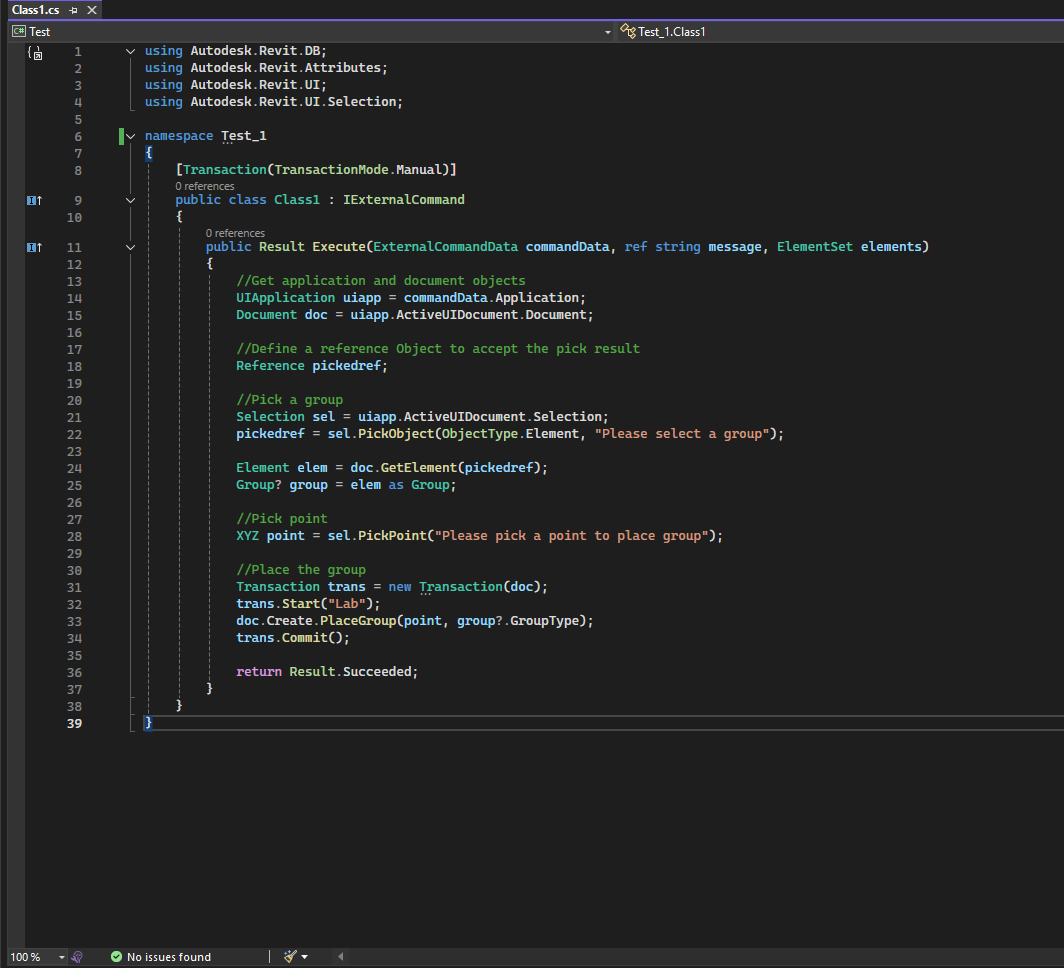Open references for Execute via CodeLens
This screenshot has width=1064, height=968.
236,232
